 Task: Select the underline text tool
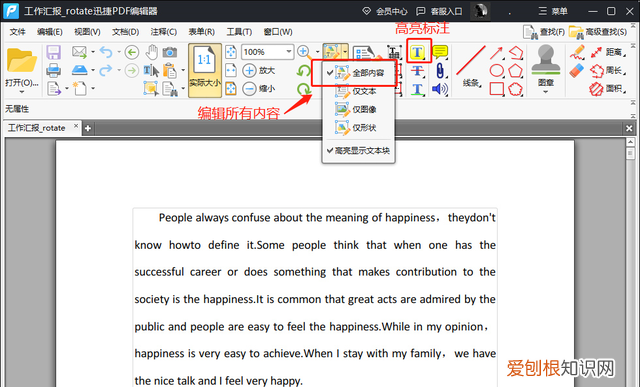point(417,89)
